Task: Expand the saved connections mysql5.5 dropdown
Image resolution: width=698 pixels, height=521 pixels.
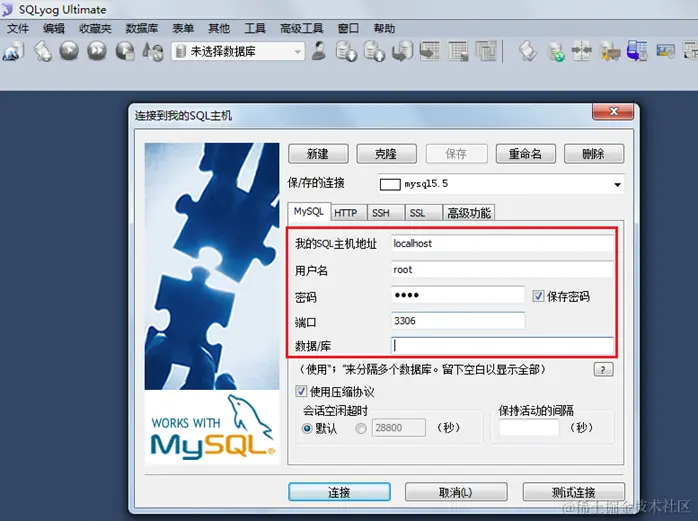Action: coord(617,184)
